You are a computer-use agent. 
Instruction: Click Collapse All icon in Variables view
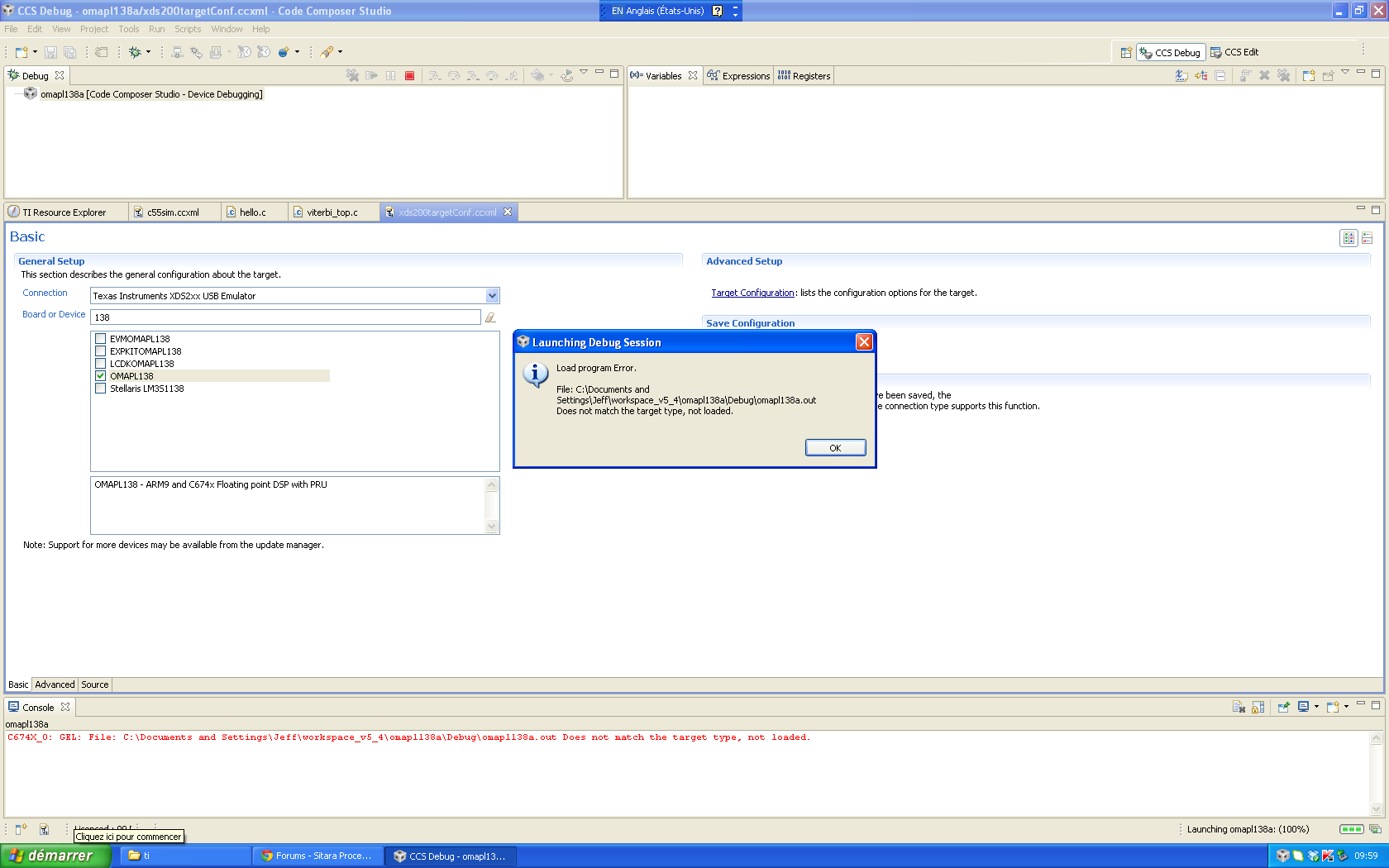(x=1220, y=75)
